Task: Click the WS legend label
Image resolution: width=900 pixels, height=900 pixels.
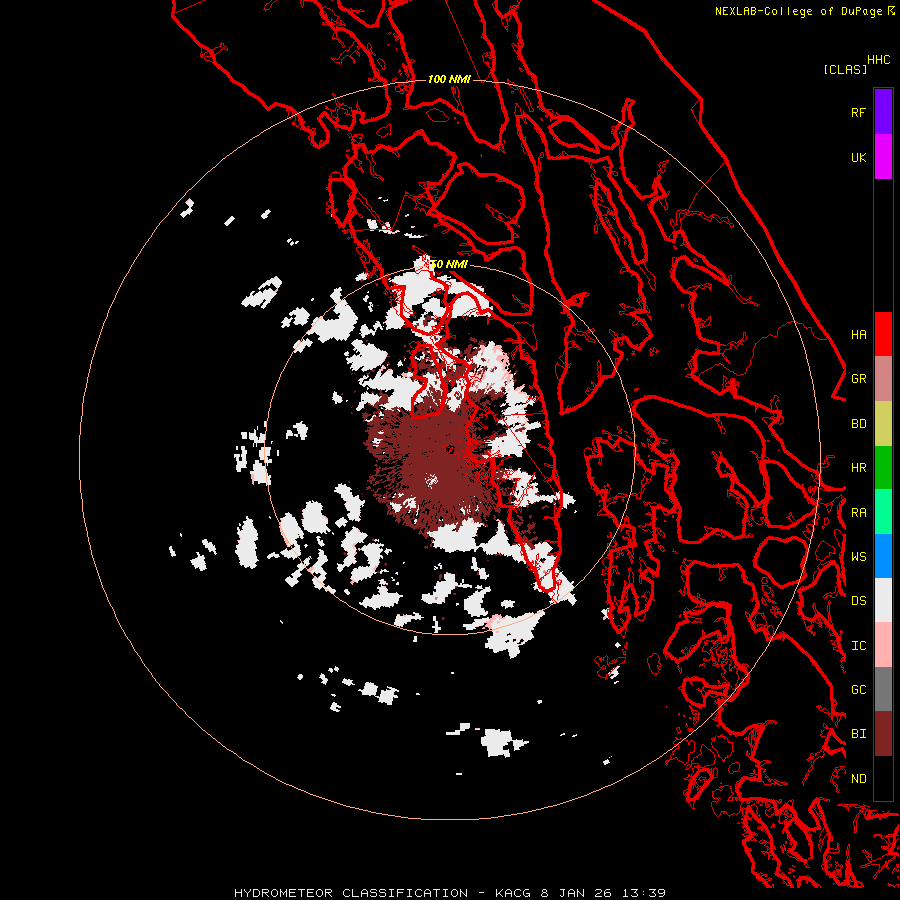Action: (858, 557)
